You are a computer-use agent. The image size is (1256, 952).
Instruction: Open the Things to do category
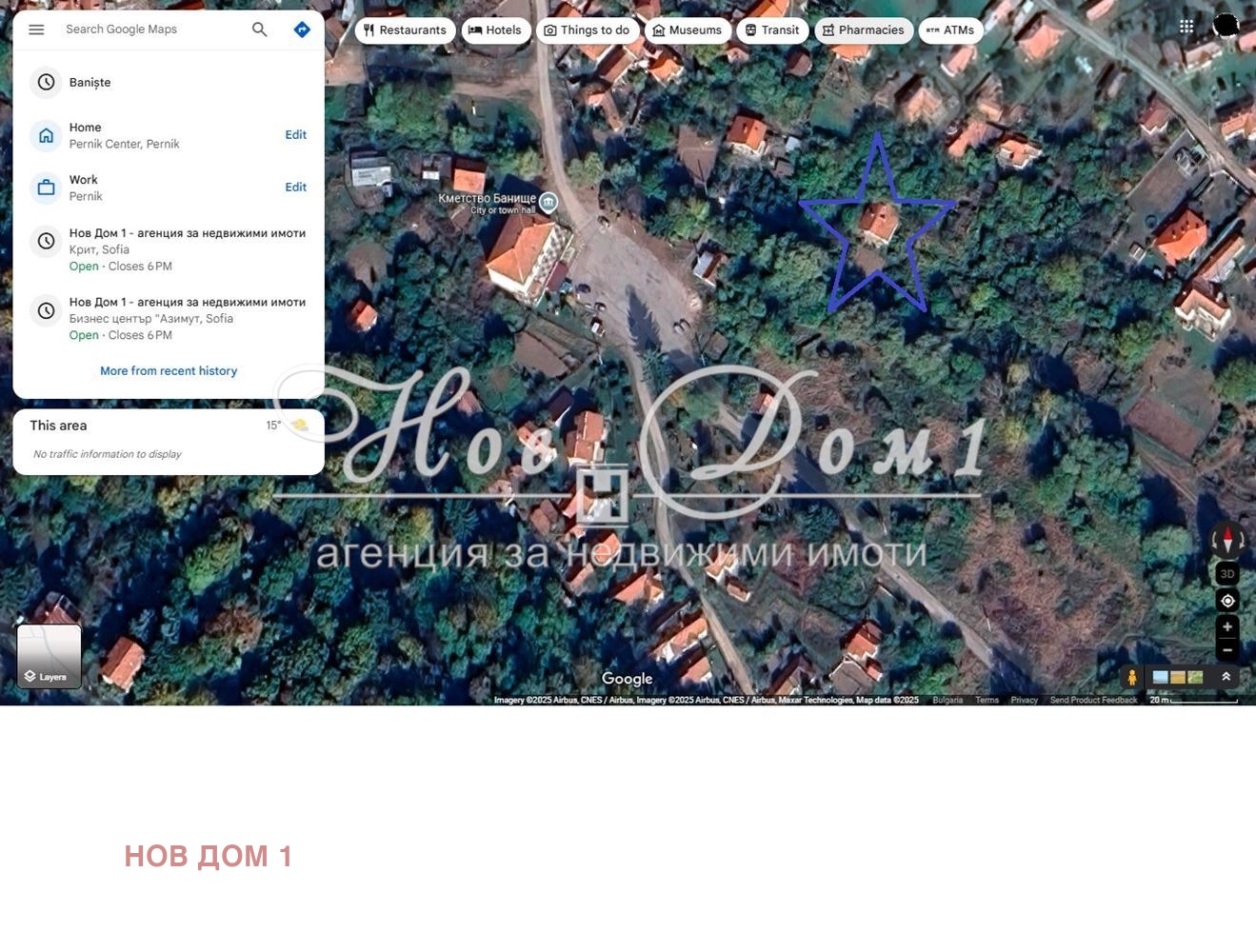tap(588, 30)
